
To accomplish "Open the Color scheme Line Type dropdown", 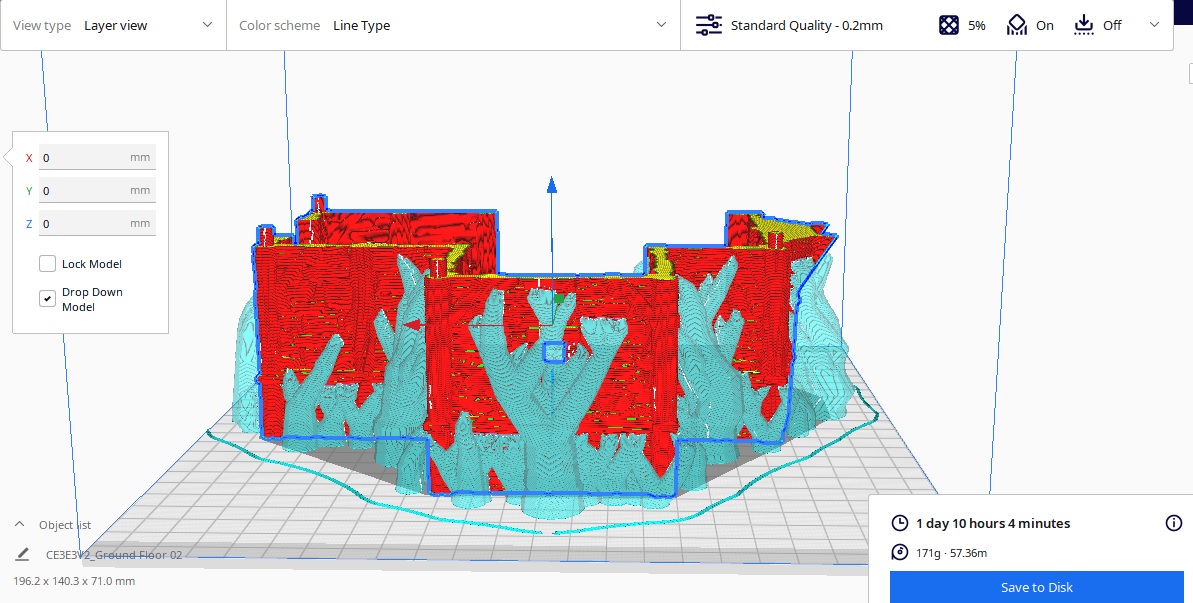I will 453,25.
